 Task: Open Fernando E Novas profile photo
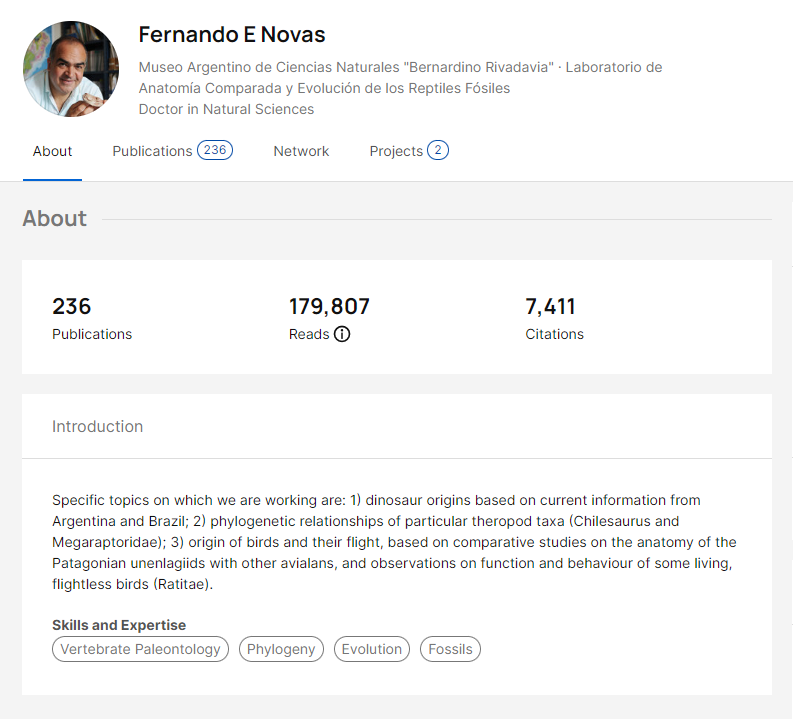(71, 69)
